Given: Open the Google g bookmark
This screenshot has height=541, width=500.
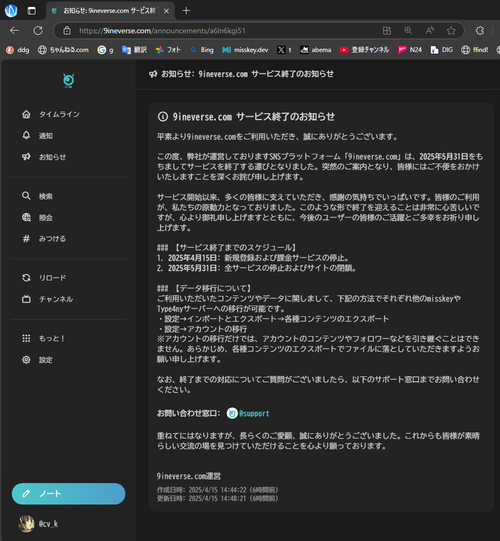Looking at the screenshot, I should click(x=106, y=50).
